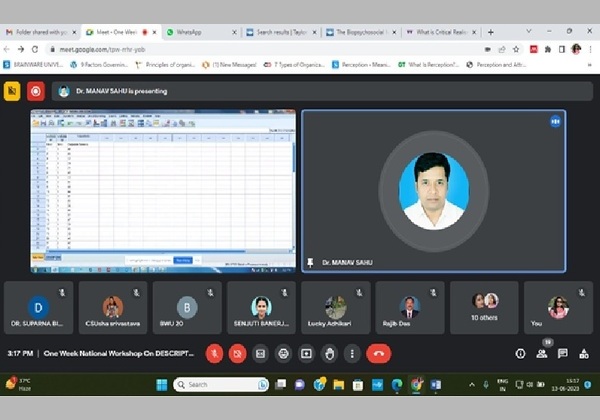Turn on microphone in Meet controls
Screen dimensions: 600x420
pos(214,353)
